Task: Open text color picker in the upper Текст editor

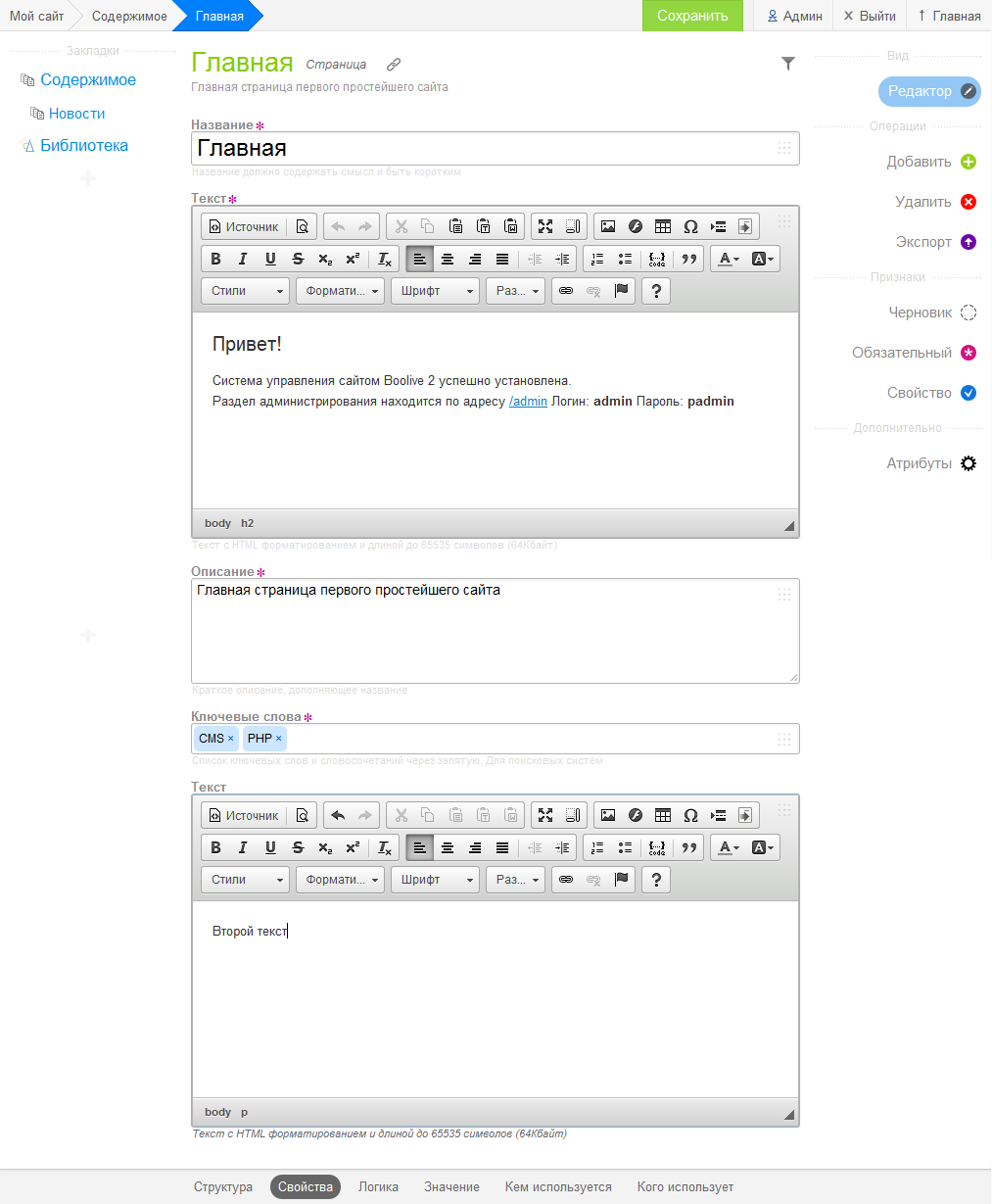Action: (x=728, y=259)
